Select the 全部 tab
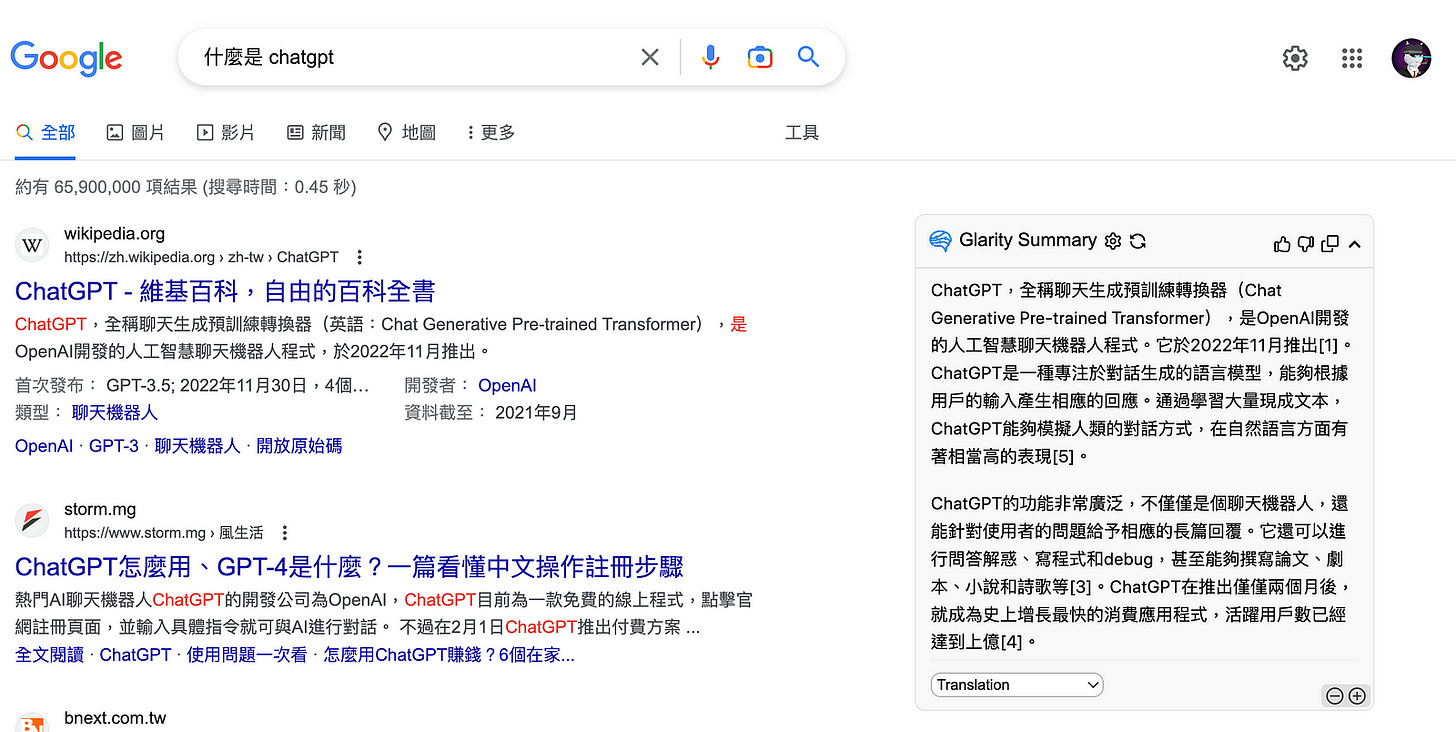Image resolution: width=1456 pixels, height=732 pixels. tap(45, 132)
